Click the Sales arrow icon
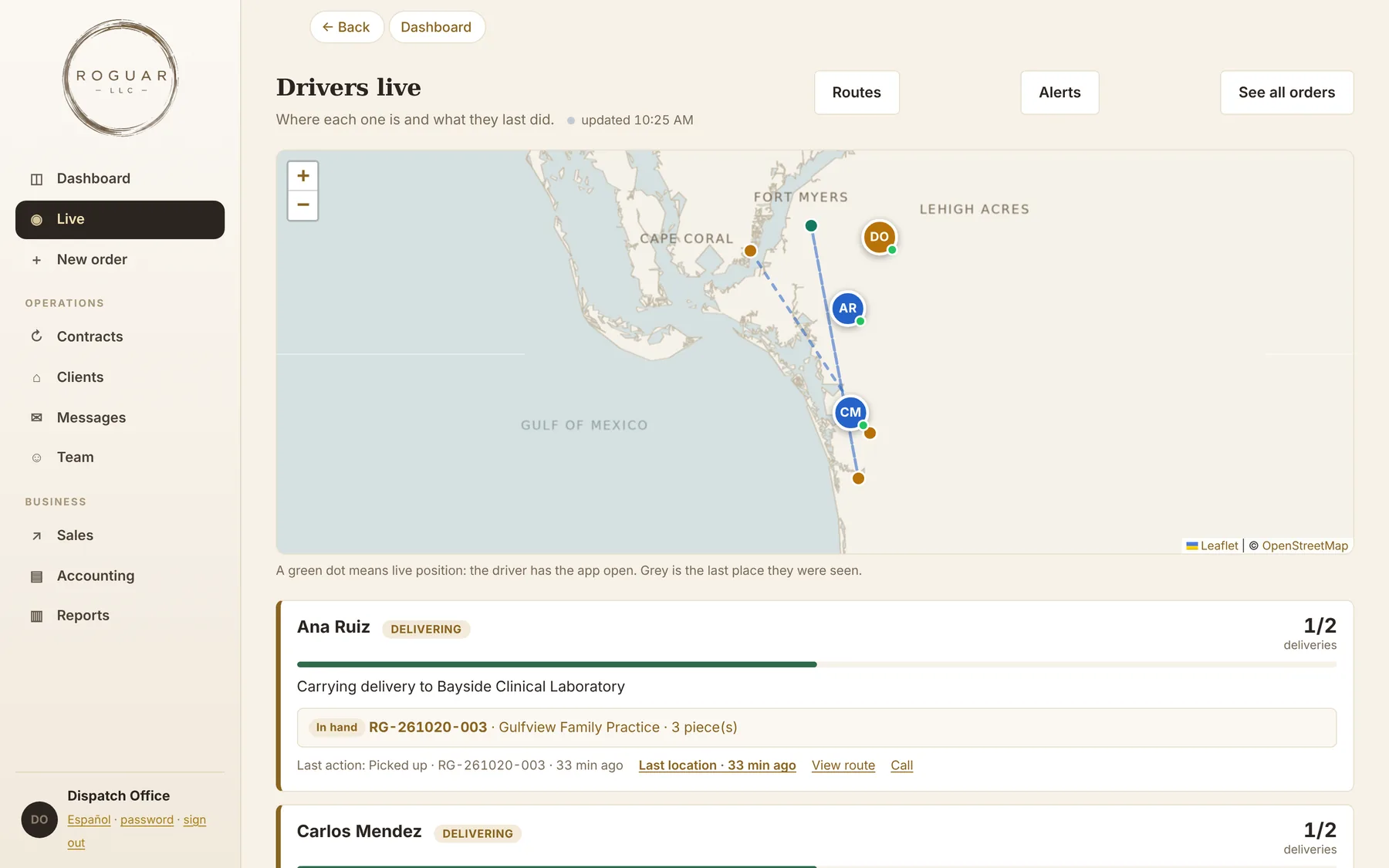Screen dimensions: 1389x868 36,535
